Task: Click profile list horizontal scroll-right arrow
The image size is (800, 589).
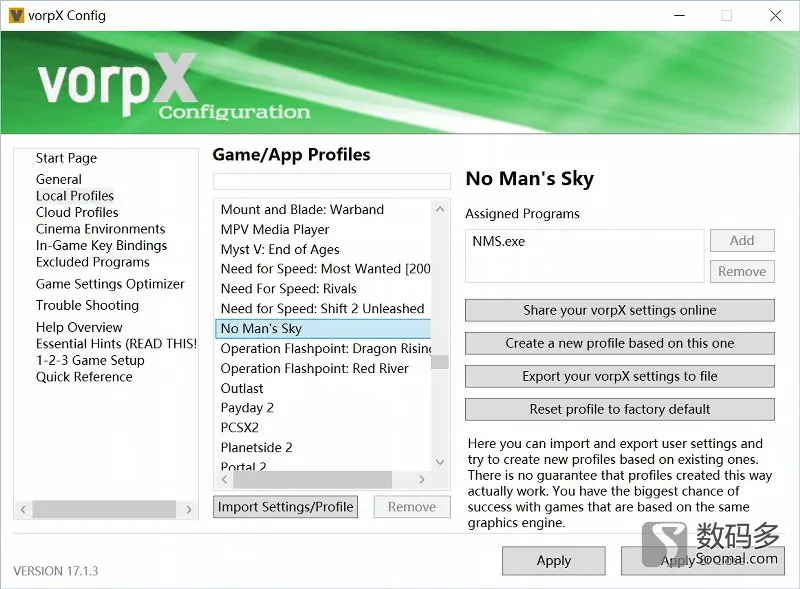Action: click(421, 479)
